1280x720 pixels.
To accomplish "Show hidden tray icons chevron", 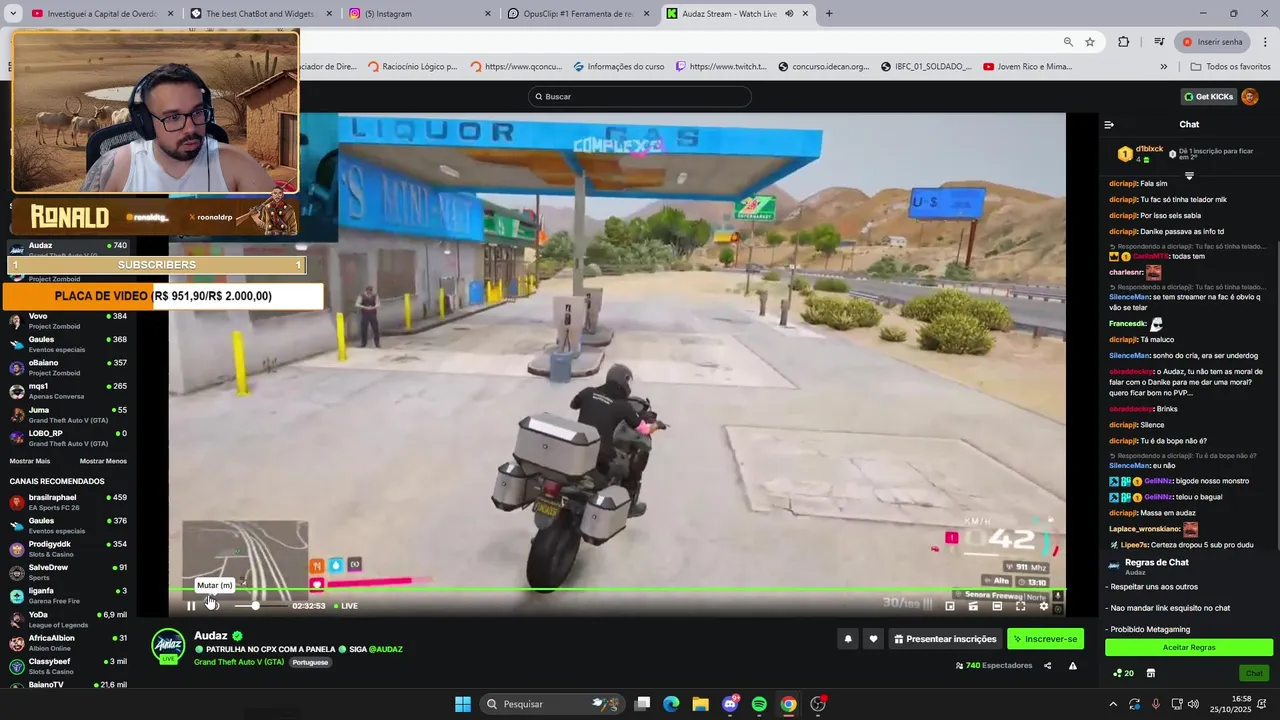I will click(1112, 704).
